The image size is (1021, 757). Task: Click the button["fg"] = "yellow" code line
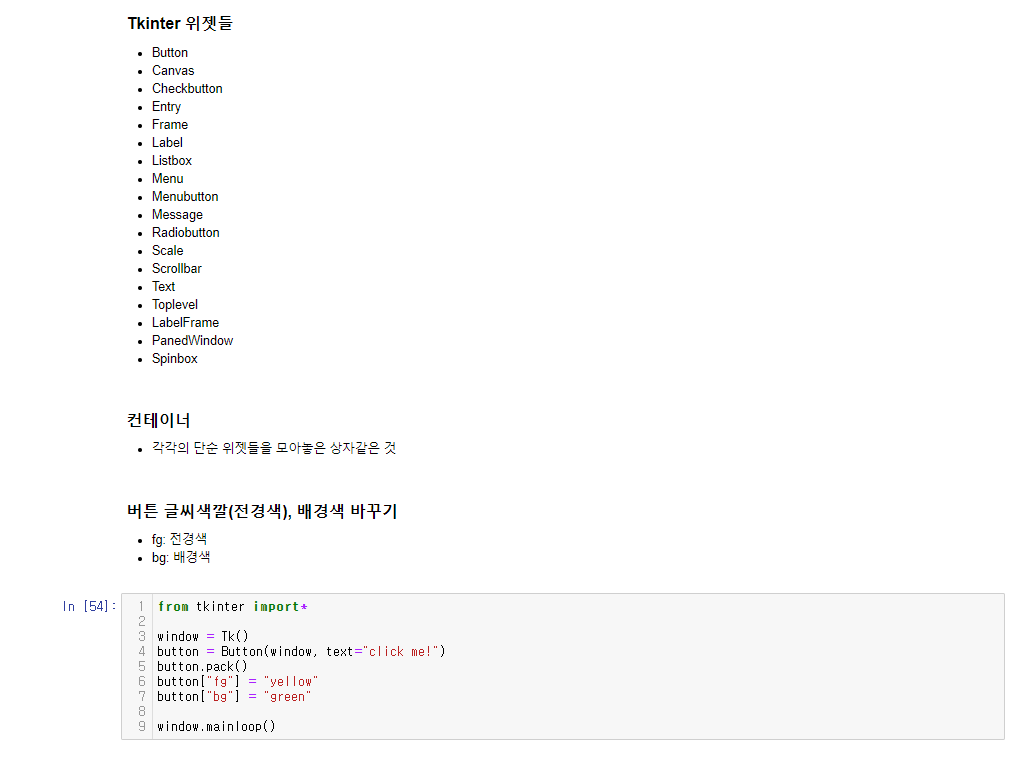pos(238,681)
